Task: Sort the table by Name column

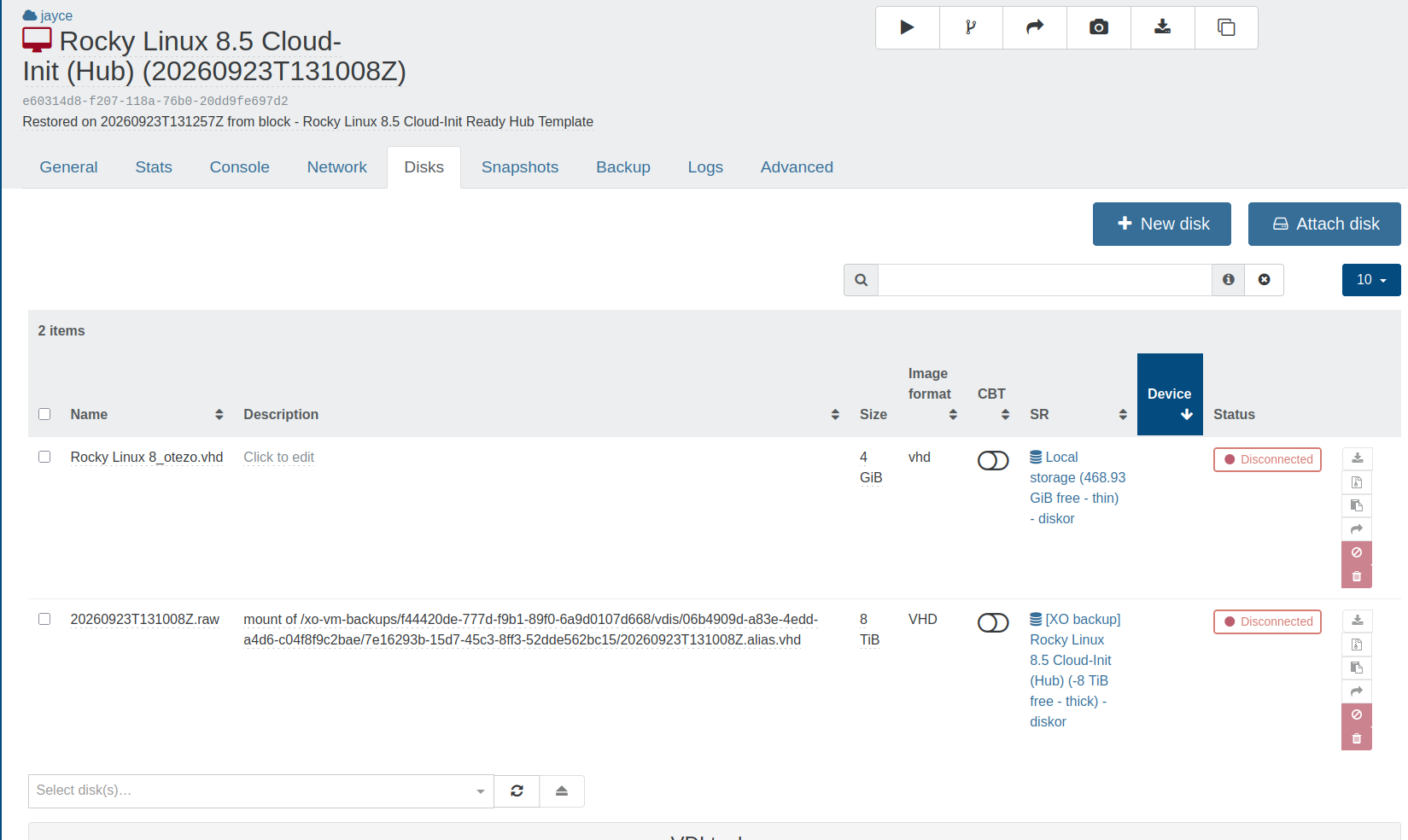Action: [x=147, y=414]
